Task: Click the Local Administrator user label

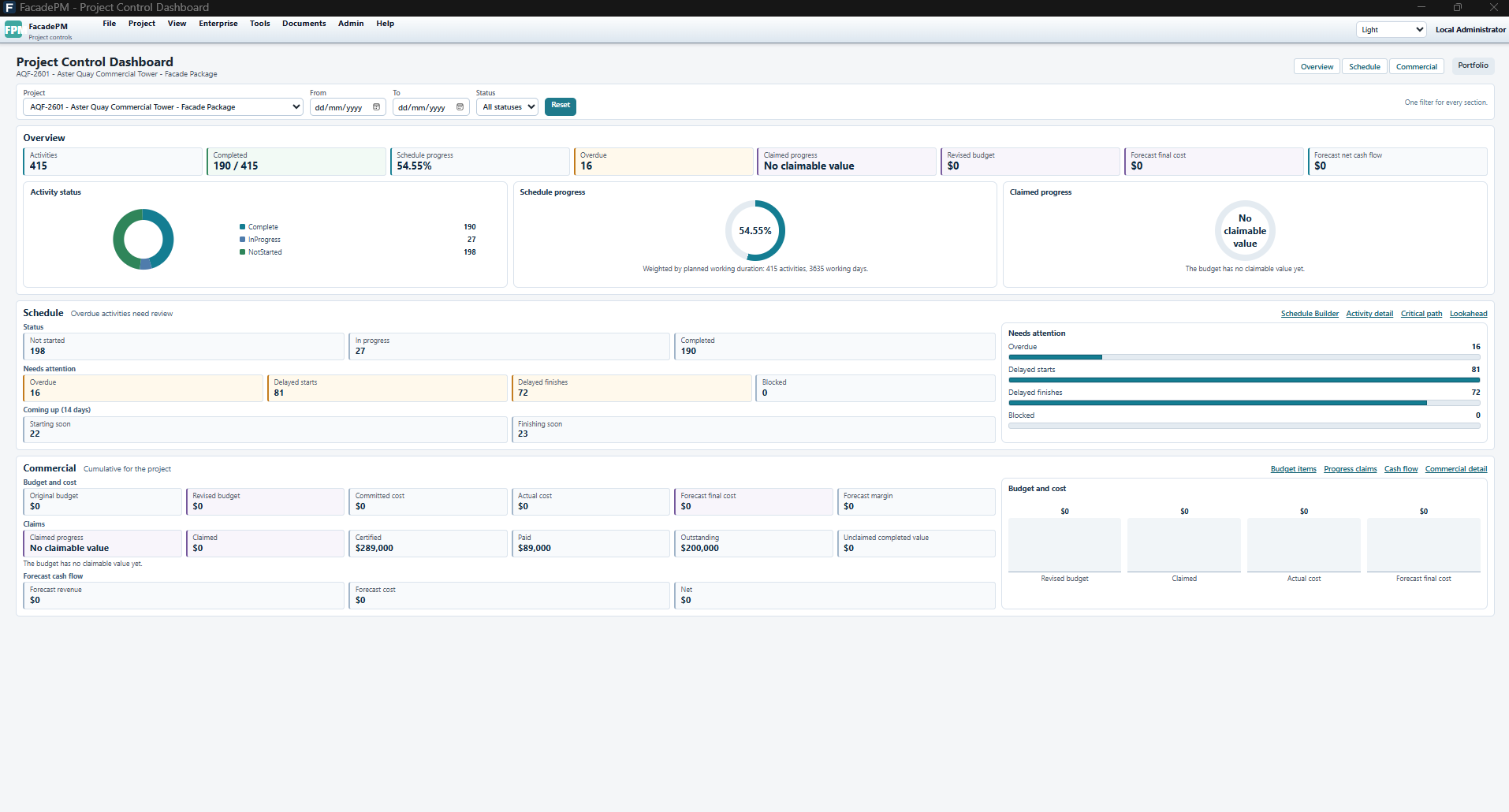Action: 1470,30
